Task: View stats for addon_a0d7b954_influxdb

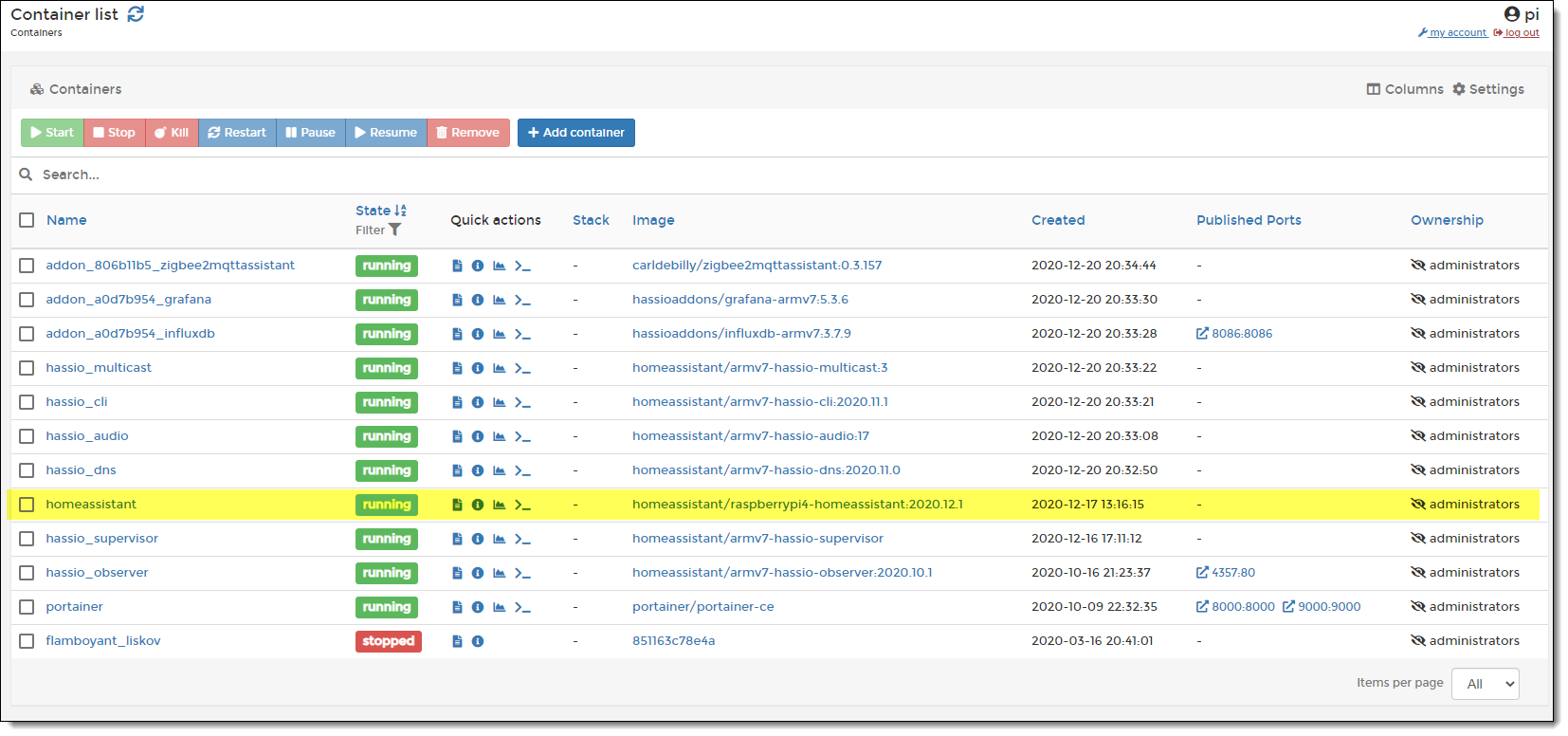Action: 499,334
